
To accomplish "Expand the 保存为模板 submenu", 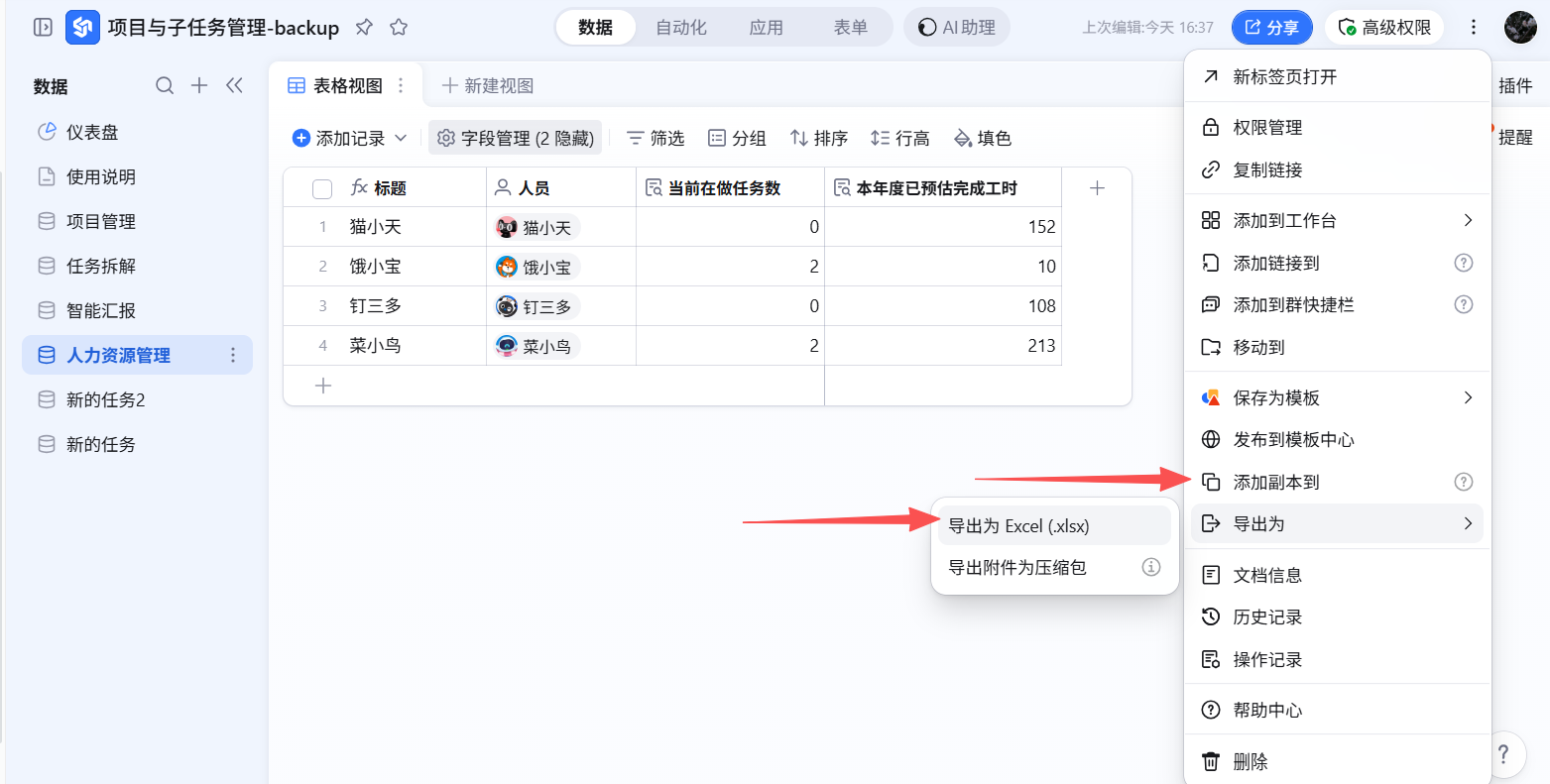I will [1468, 397].
